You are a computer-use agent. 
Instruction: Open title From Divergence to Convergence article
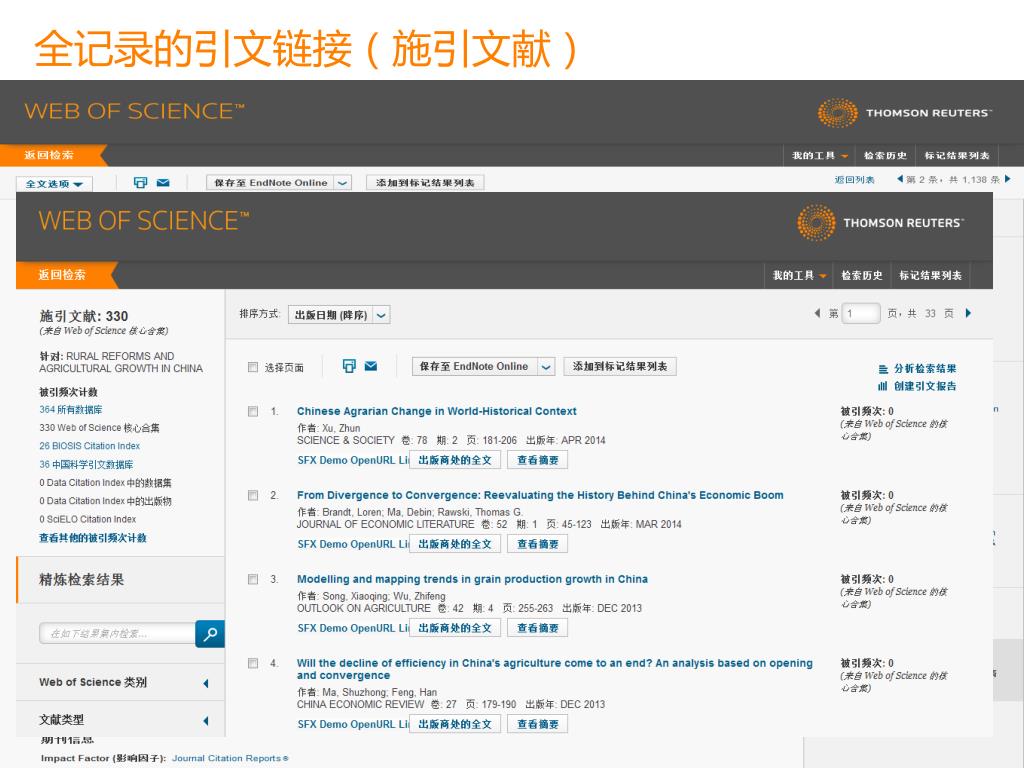pos(540,496)
